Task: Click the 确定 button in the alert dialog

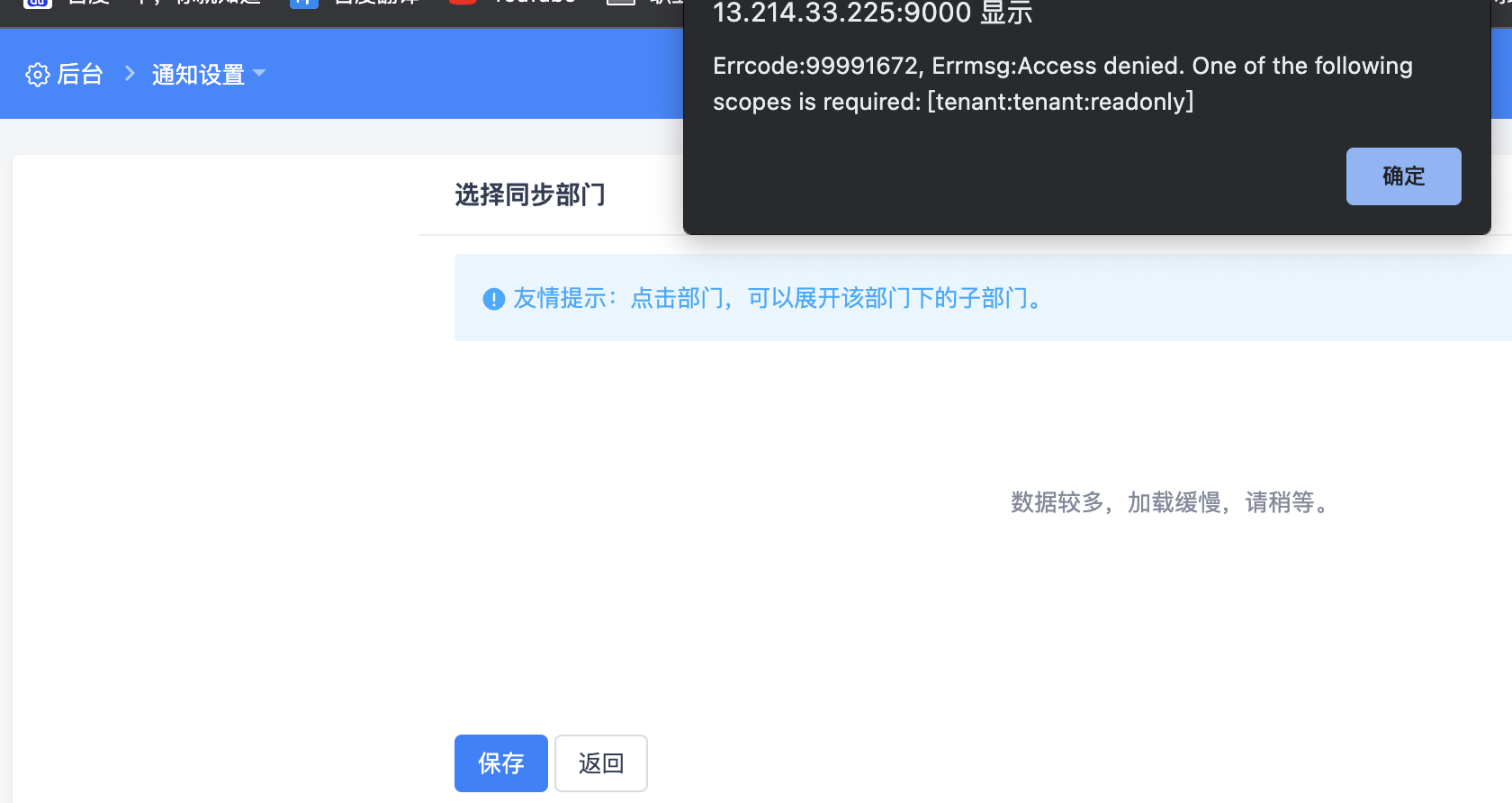Action: [x=1403, y=176]
